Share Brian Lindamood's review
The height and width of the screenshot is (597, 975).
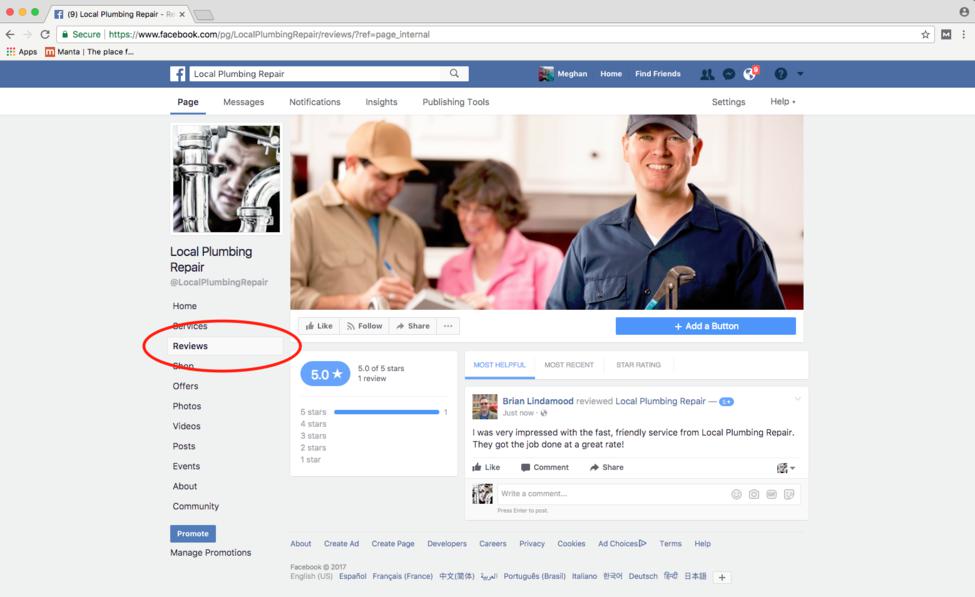click(x=607, y=467)
